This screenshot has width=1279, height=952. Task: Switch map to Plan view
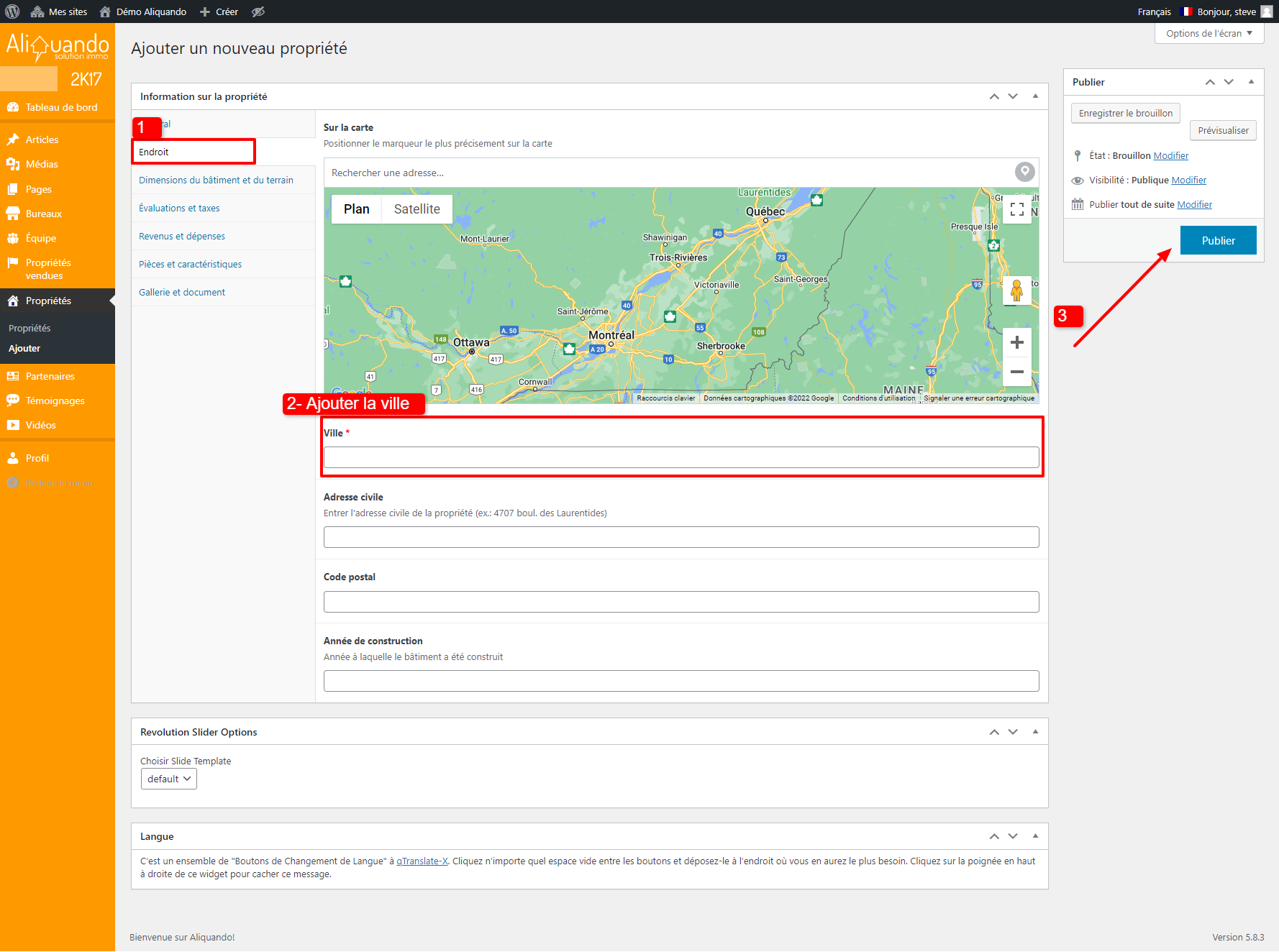click(x=356, y=209)
